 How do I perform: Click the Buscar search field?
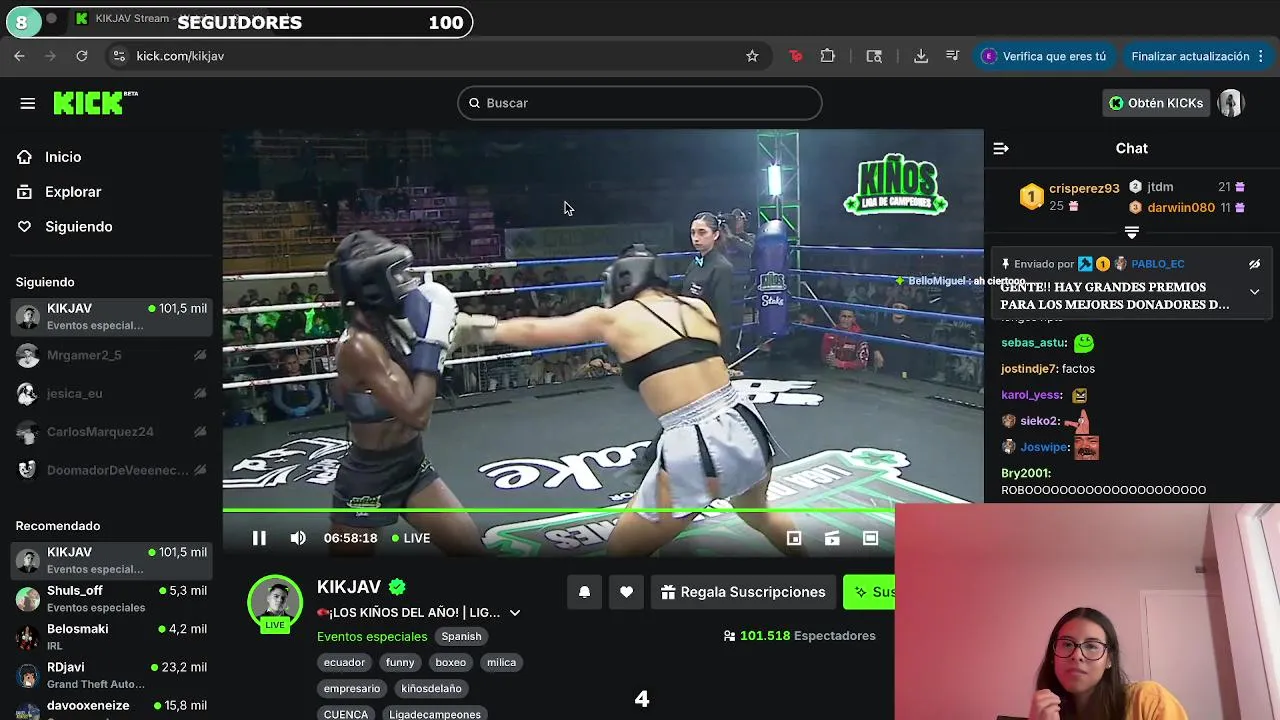point(640,103)
